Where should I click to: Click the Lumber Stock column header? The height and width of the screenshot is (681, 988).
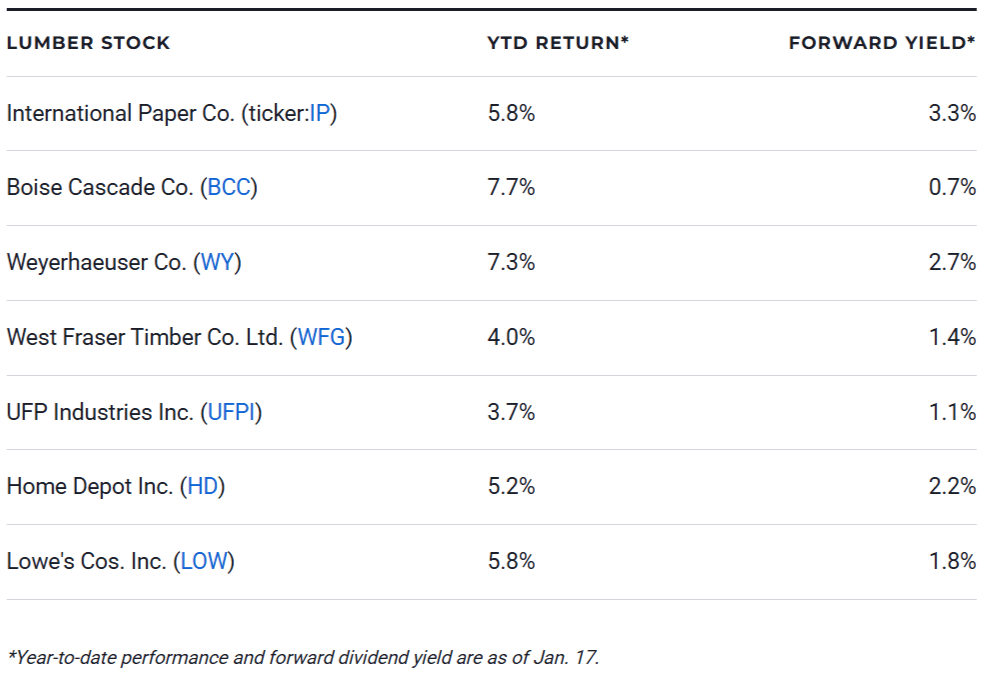click(x=88, y=43)
